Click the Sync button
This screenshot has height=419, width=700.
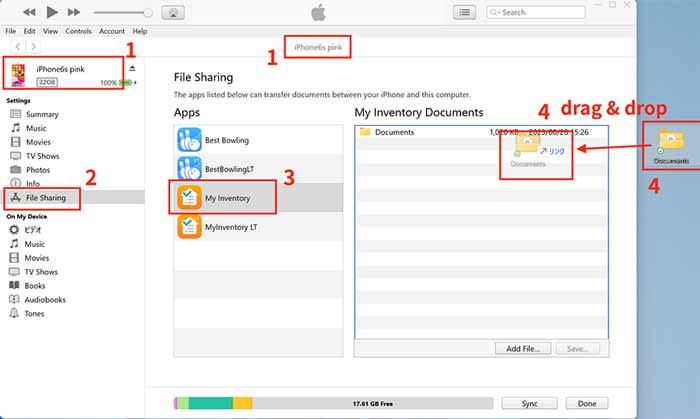coord(529,403)
